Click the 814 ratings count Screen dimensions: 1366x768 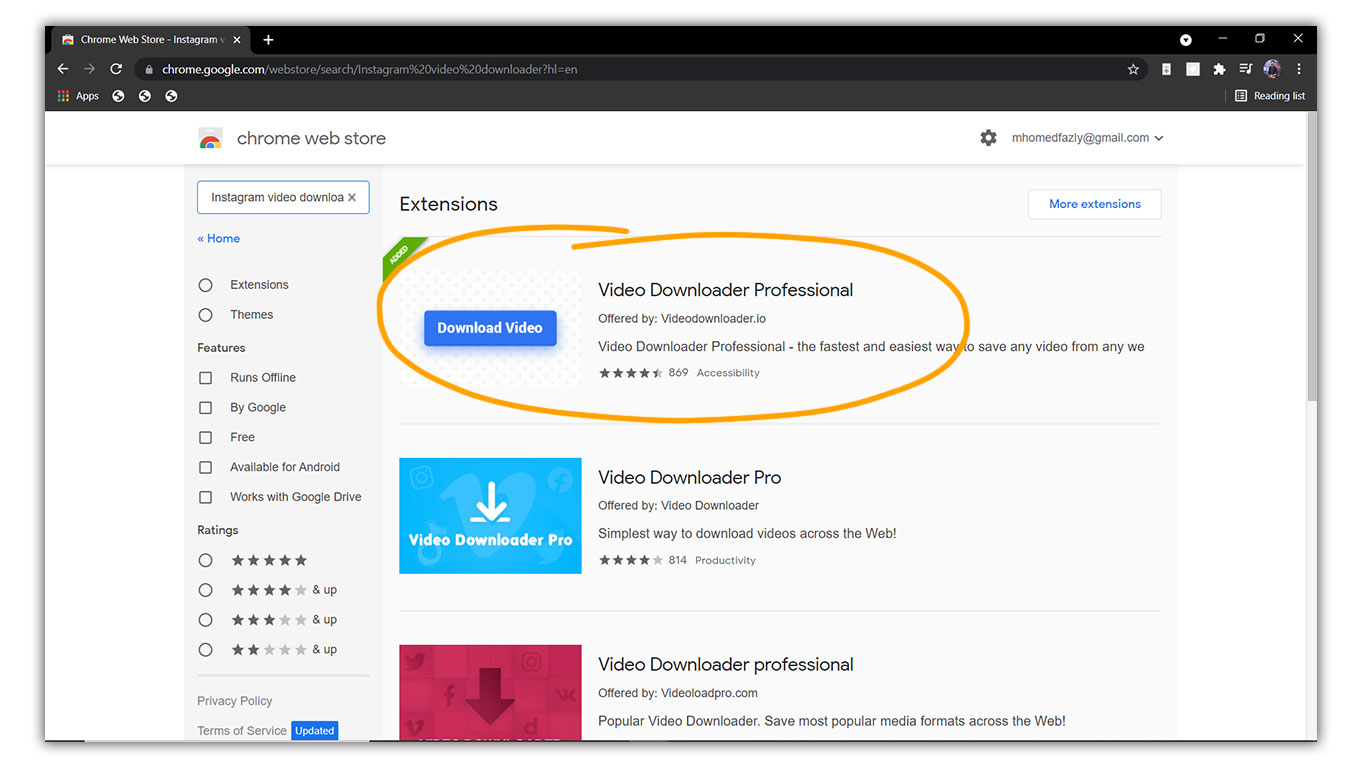(x=678, y=561)
